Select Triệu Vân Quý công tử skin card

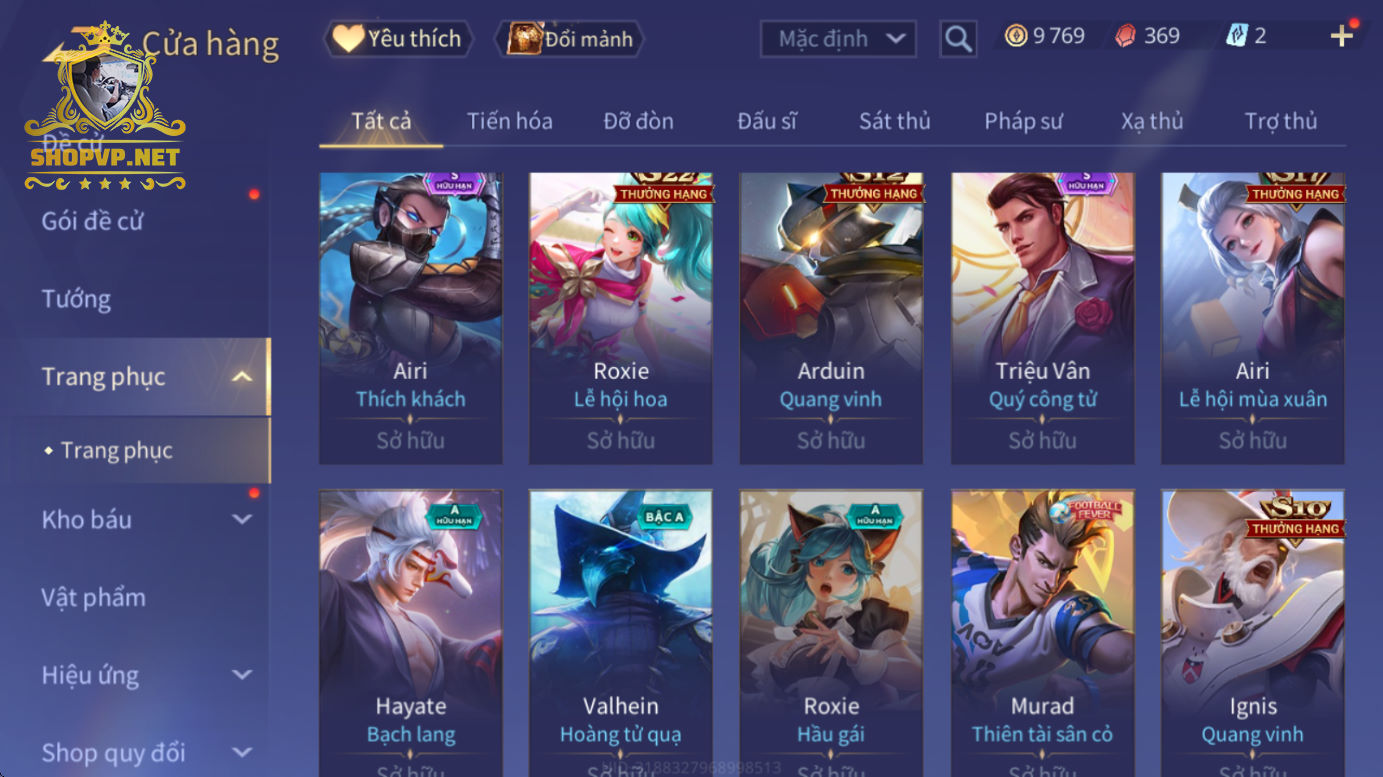pos(1043,318)
